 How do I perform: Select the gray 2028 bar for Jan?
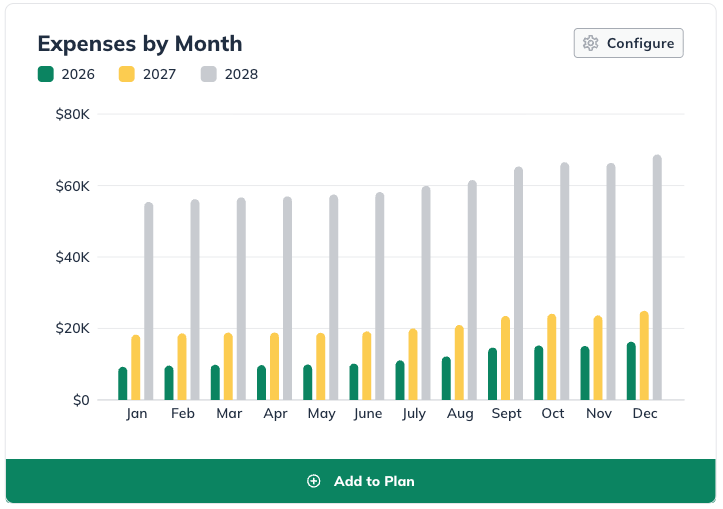[148, 301]
